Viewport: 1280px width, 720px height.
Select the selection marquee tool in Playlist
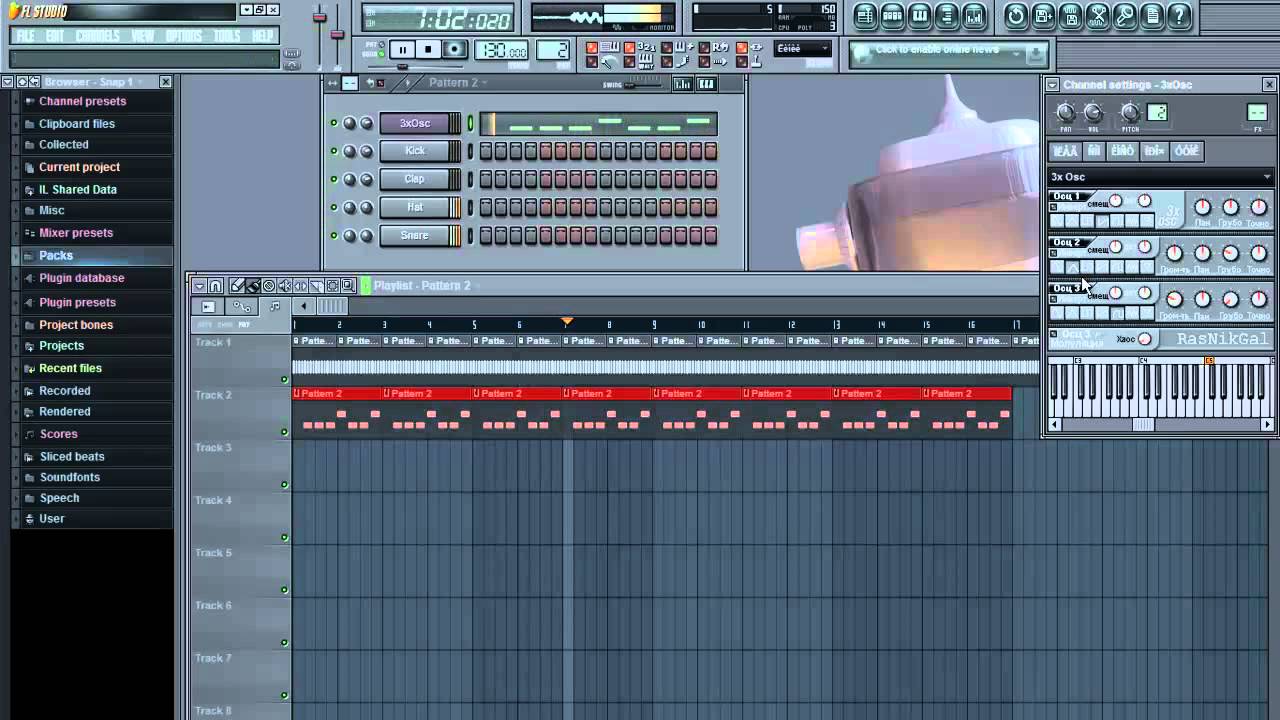pyautogui.click(x=332, y=286)
